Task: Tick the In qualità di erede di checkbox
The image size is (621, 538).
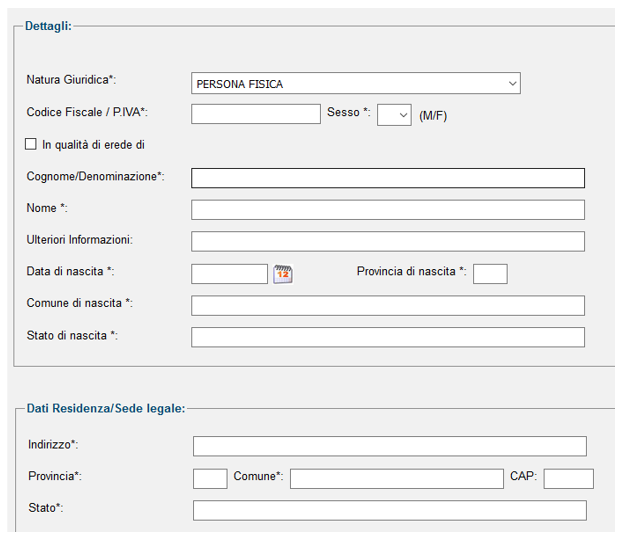Action: (30, 144)
